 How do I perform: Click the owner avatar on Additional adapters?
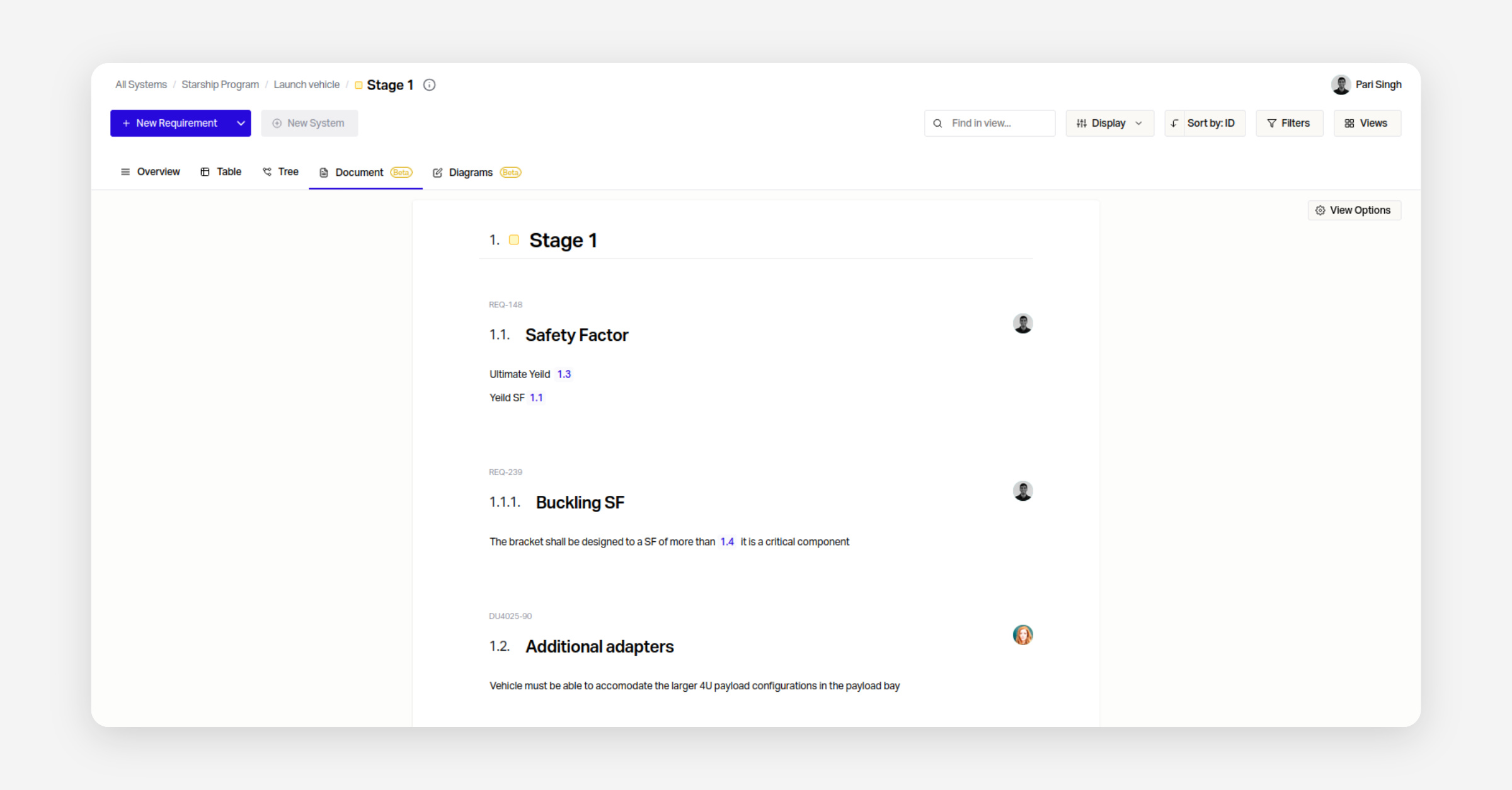point(1022,635)
